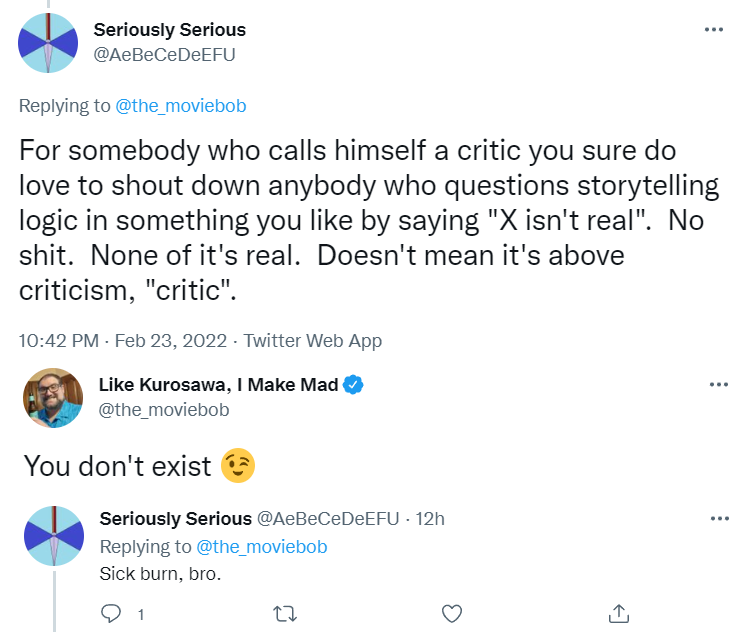Screen dimensions: 739x632
Task: Click the winking emoji in 'You don't exist'
Action: pos(238,466)
